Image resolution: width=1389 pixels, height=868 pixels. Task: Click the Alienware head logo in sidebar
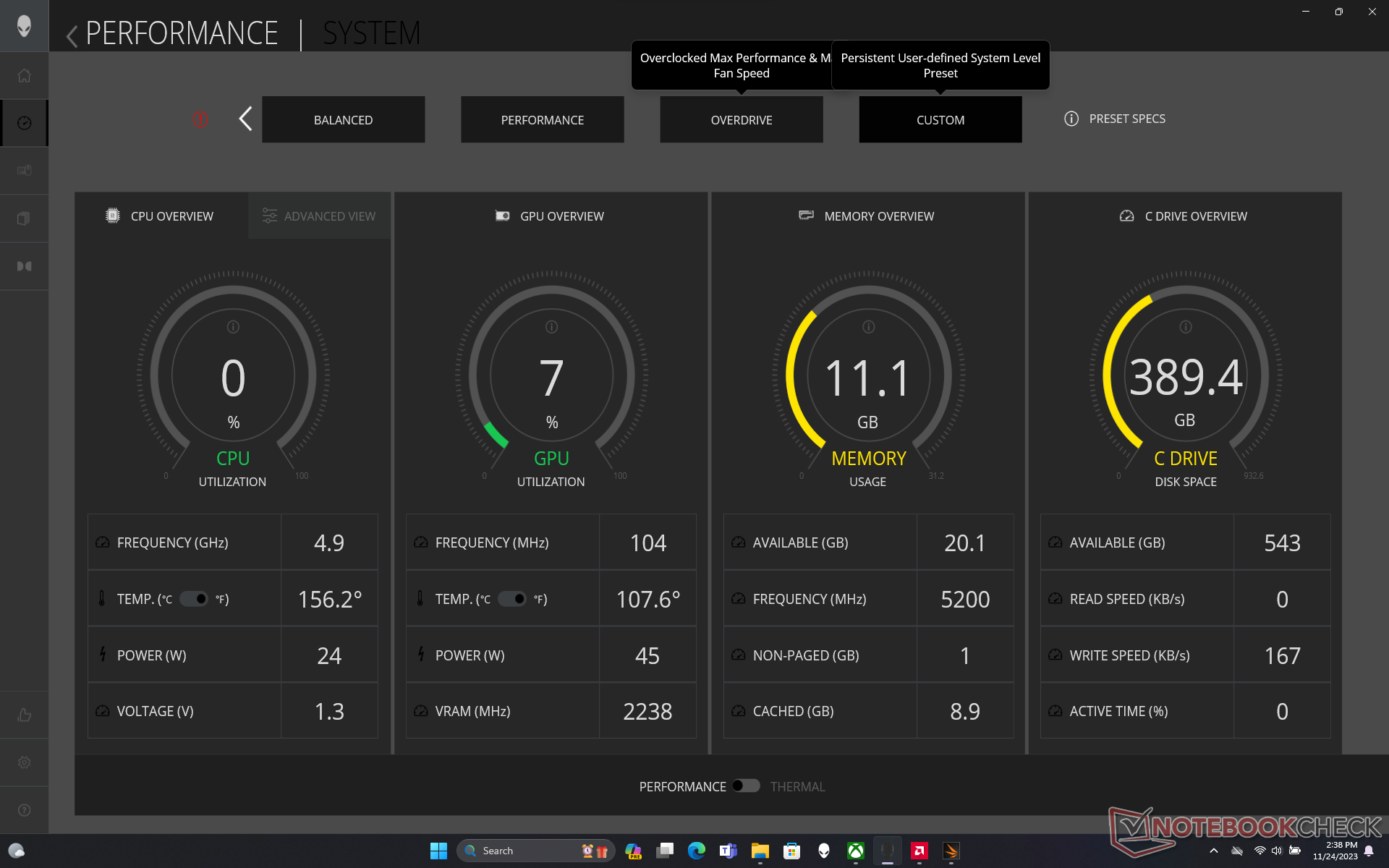(24, 26)
